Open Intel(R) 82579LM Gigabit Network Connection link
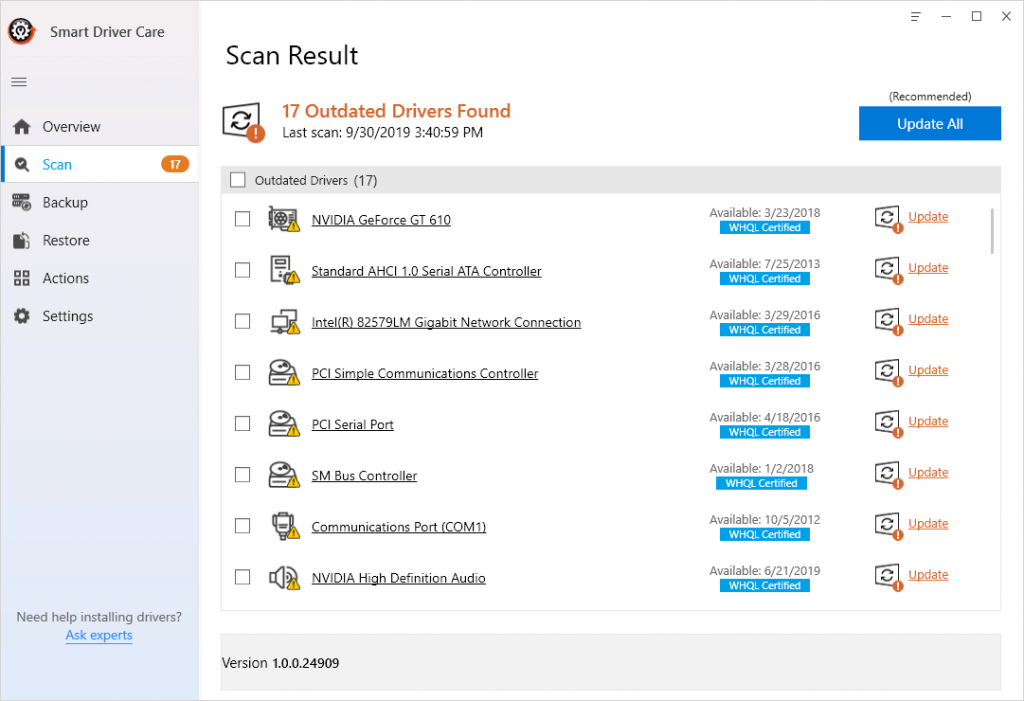The image size is (1024, 701). point(446,322)
